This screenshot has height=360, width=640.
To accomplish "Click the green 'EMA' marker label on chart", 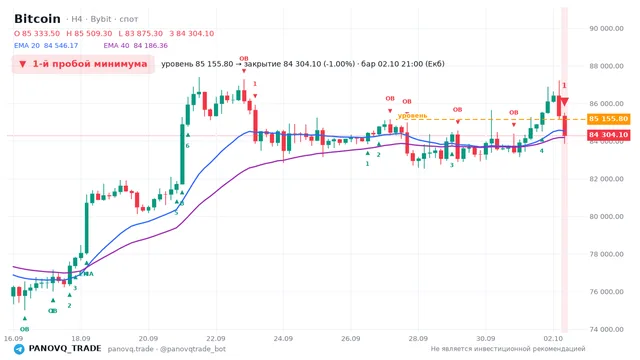I will [87, 274].
